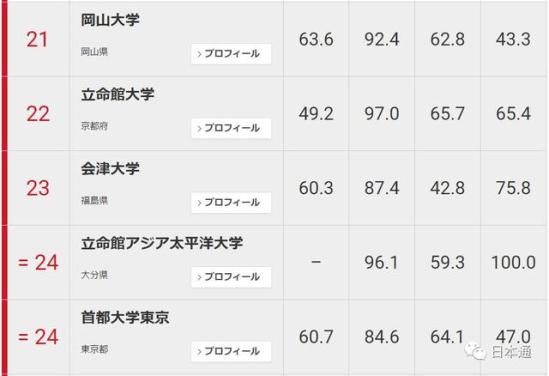Click the chevron arrow in 会津大学 profile button
Viewport: 549px width, 376px height.
pyautogui.click(x=199, y=203)
